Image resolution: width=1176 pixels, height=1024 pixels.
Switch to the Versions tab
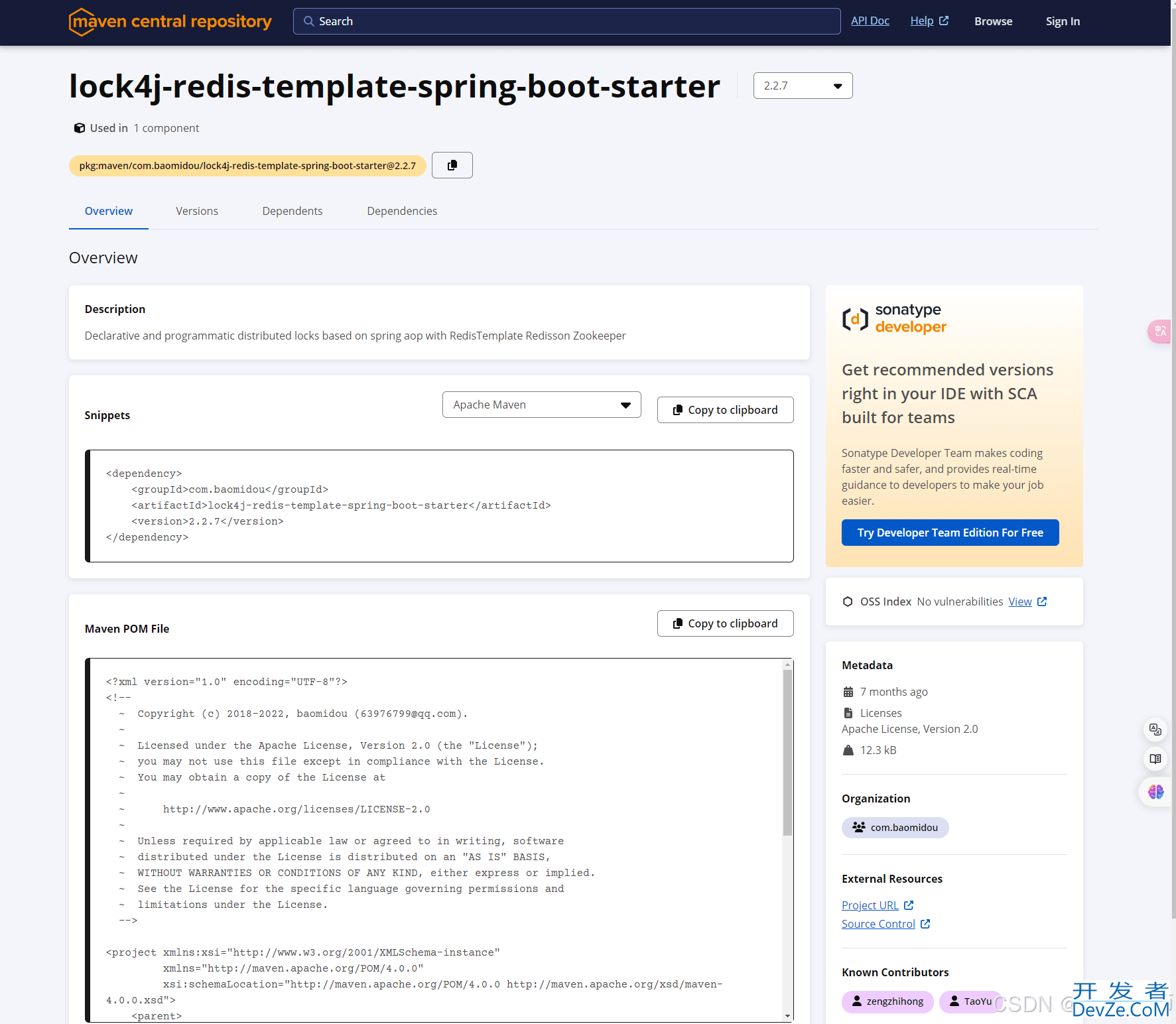[197, 211]
